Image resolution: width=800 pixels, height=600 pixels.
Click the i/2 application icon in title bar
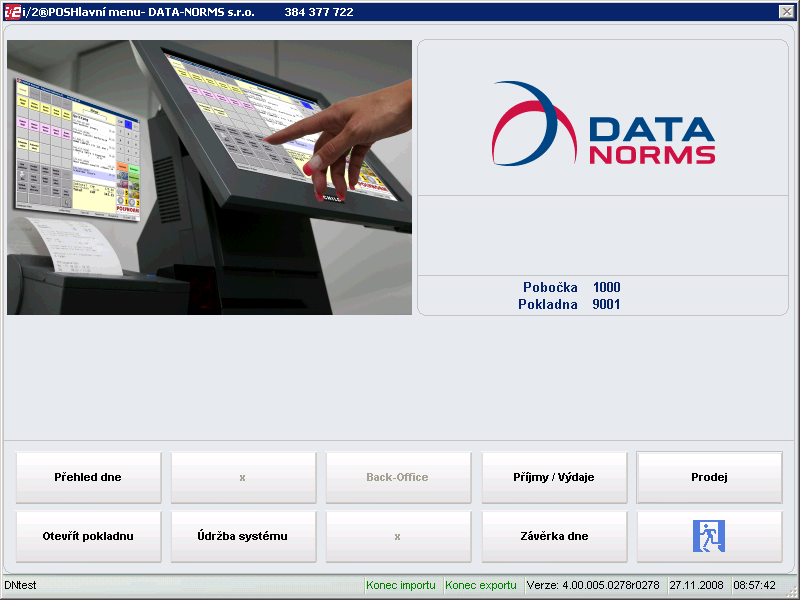pos(12,12)
